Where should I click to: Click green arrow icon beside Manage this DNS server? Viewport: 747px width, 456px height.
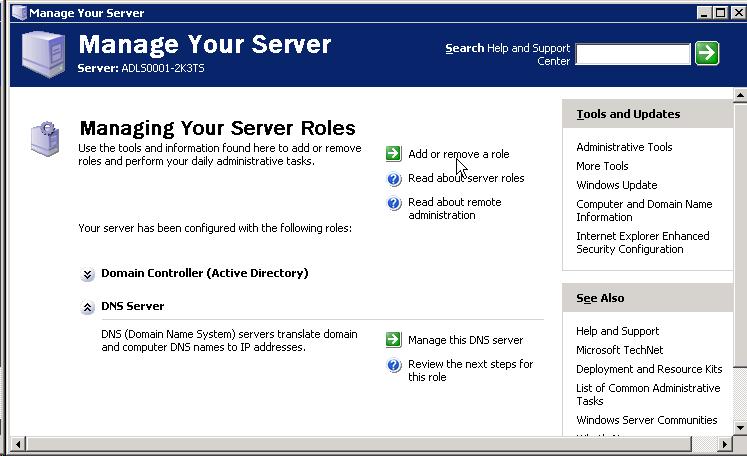394,340
